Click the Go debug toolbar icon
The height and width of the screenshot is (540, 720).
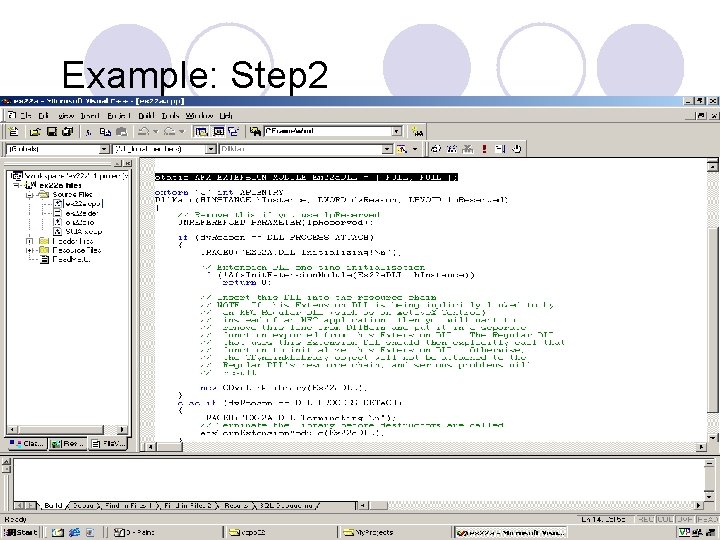[501, 149]
